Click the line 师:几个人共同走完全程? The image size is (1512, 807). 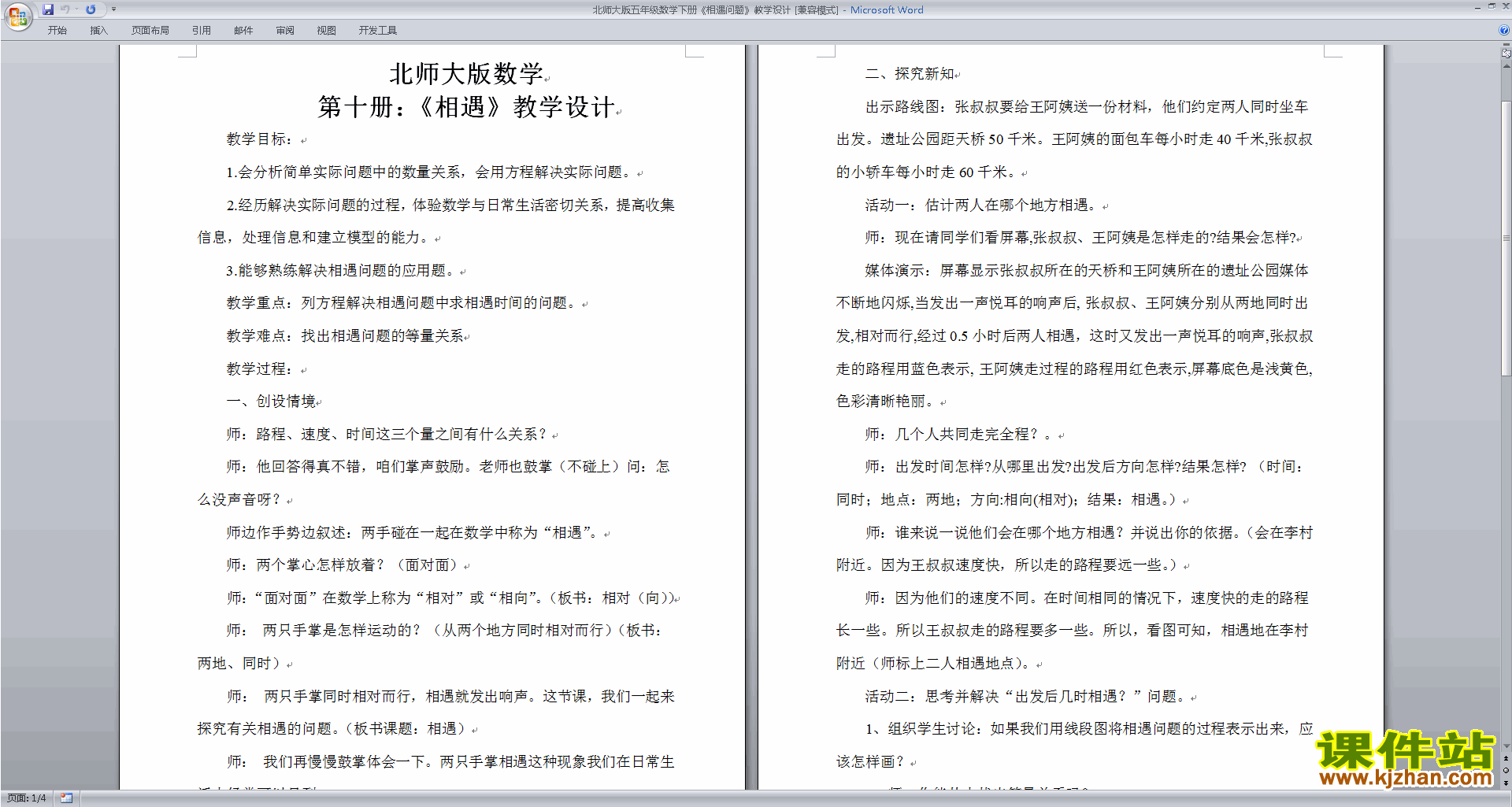tap(958, 435)
